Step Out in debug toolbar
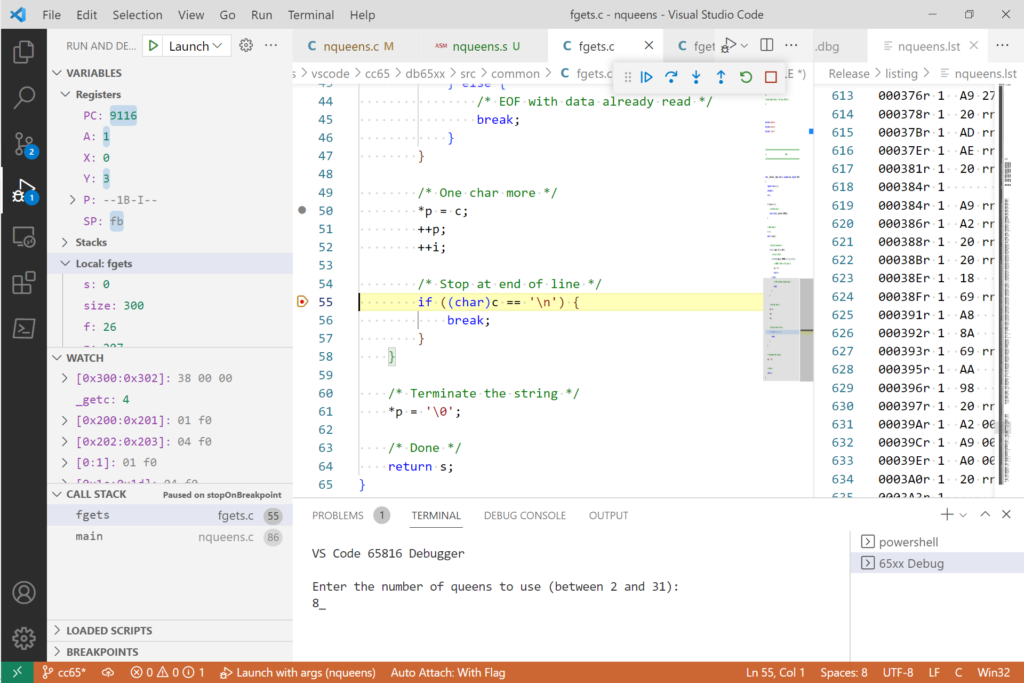This screenshot has width=1024, height=683. (721, 77)
